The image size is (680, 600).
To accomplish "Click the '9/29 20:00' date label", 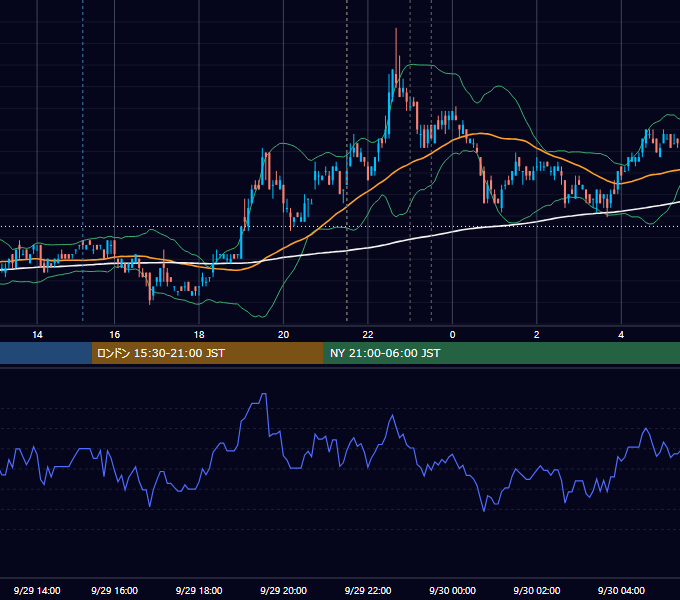I will (283, 590).
